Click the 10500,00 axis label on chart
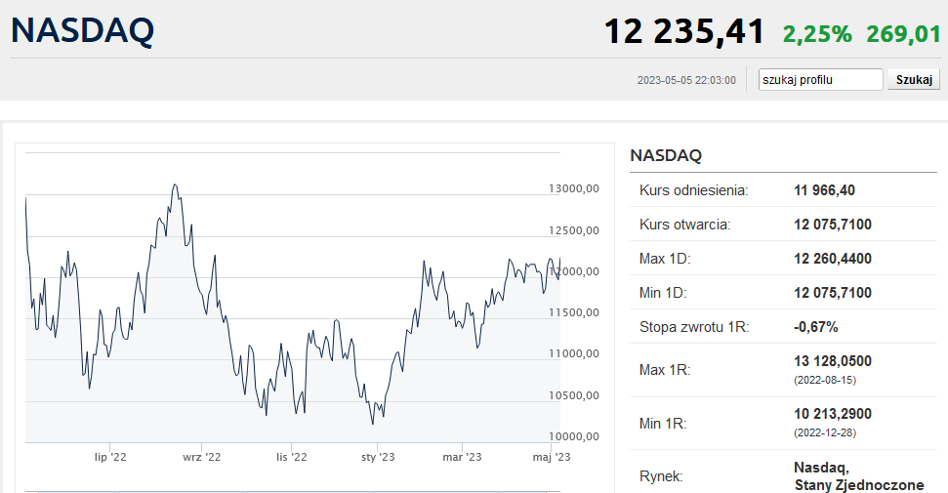Screen dimensions: 948x493 coord(574,396)
